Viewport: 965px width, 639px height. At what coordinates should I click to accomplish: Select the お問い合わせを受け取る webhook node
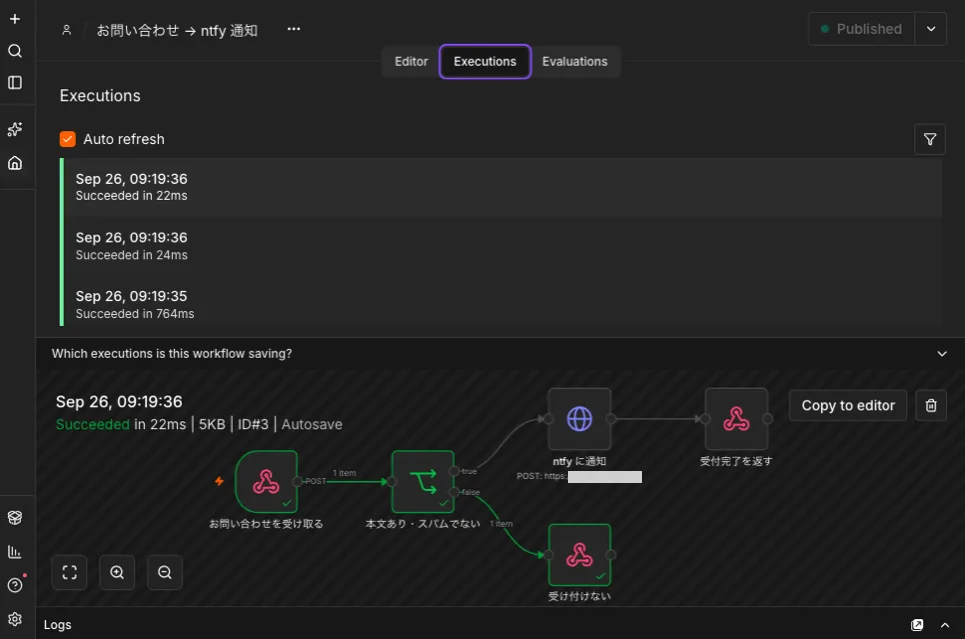(x=266, y=481)
